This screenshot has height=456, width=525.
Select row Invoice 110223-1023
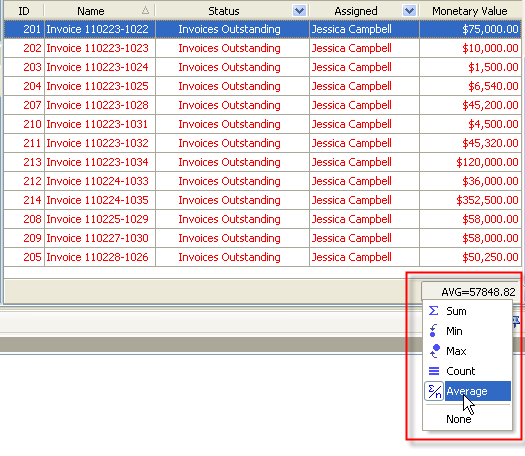tap(262, 48)
